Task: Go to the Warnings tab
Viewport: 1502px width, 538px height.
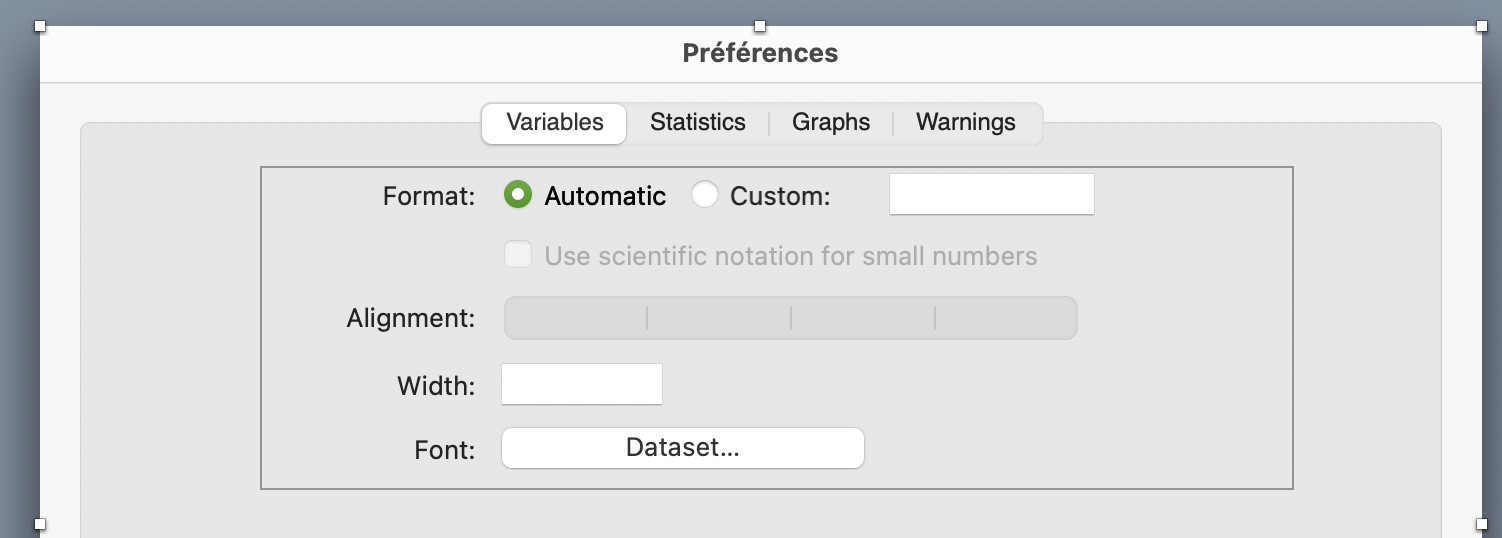Action: click(x=965, y=123)
